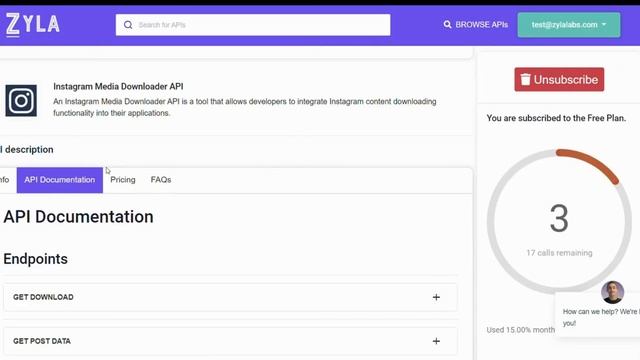Click the support agent avatar
This screenshot has height=360, width=640.
pyautogui.click(x=612, y=292)
